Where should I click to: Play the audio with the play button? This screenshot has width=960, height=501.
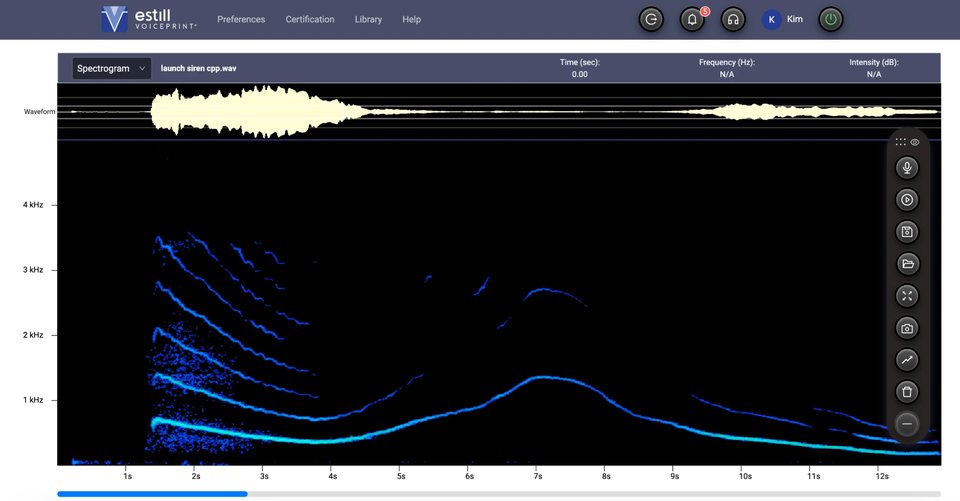[x=907, y=200]
